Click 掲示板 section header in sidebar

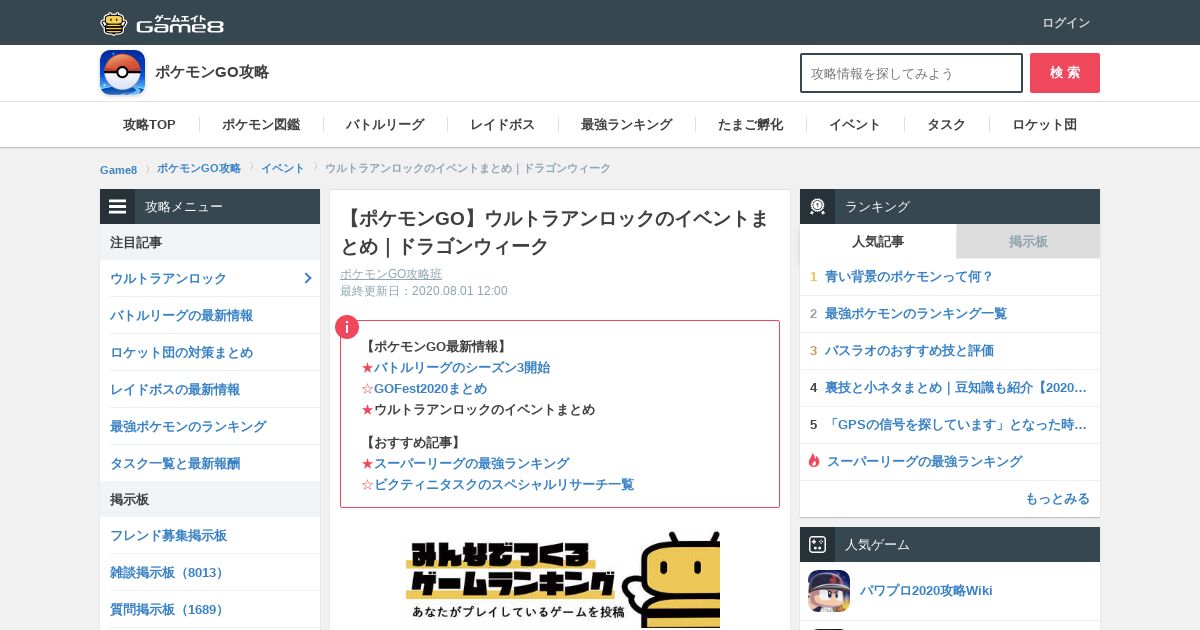point(210,499)
